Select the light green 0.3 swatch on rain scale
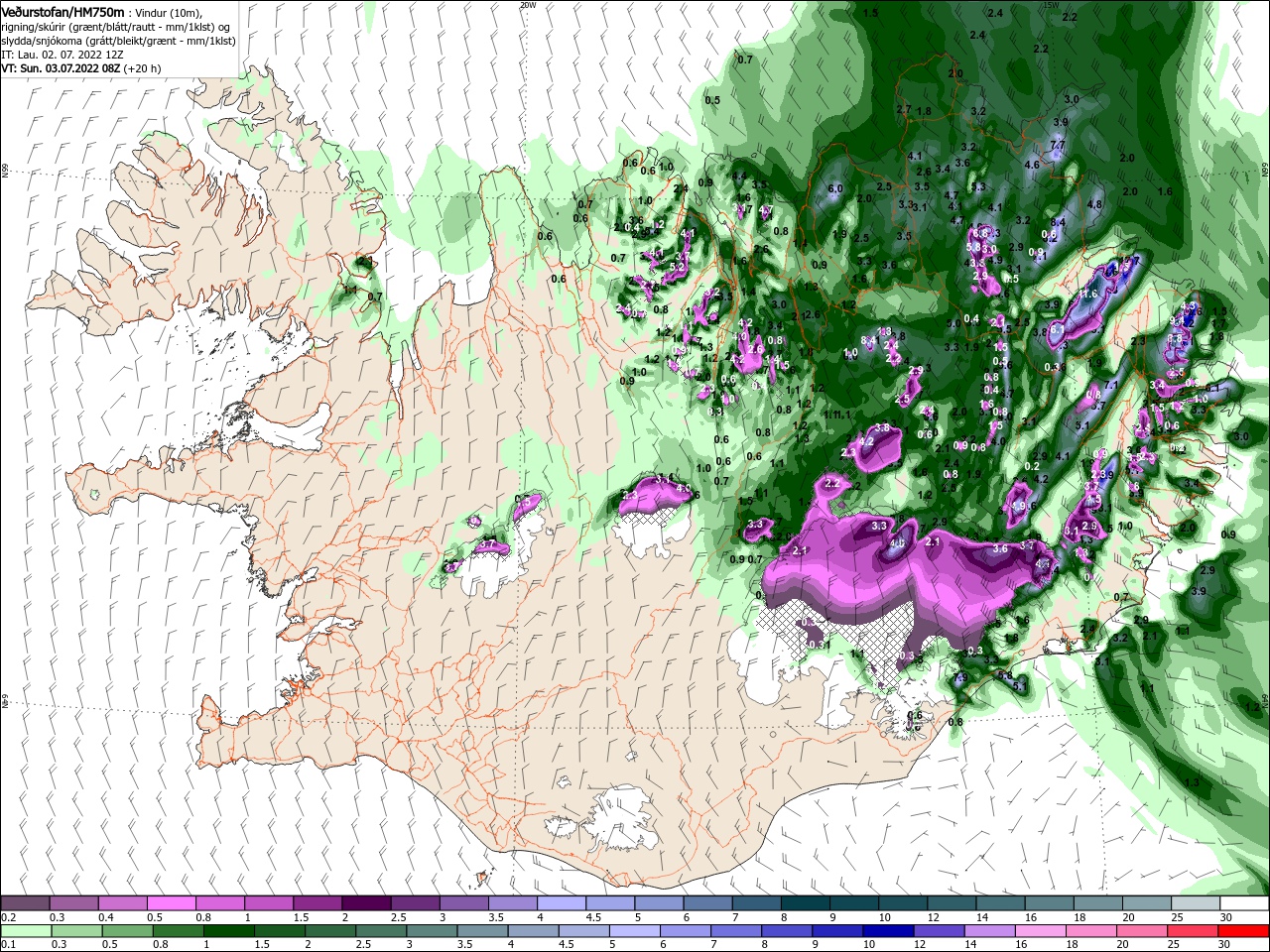 coord(75,931)
